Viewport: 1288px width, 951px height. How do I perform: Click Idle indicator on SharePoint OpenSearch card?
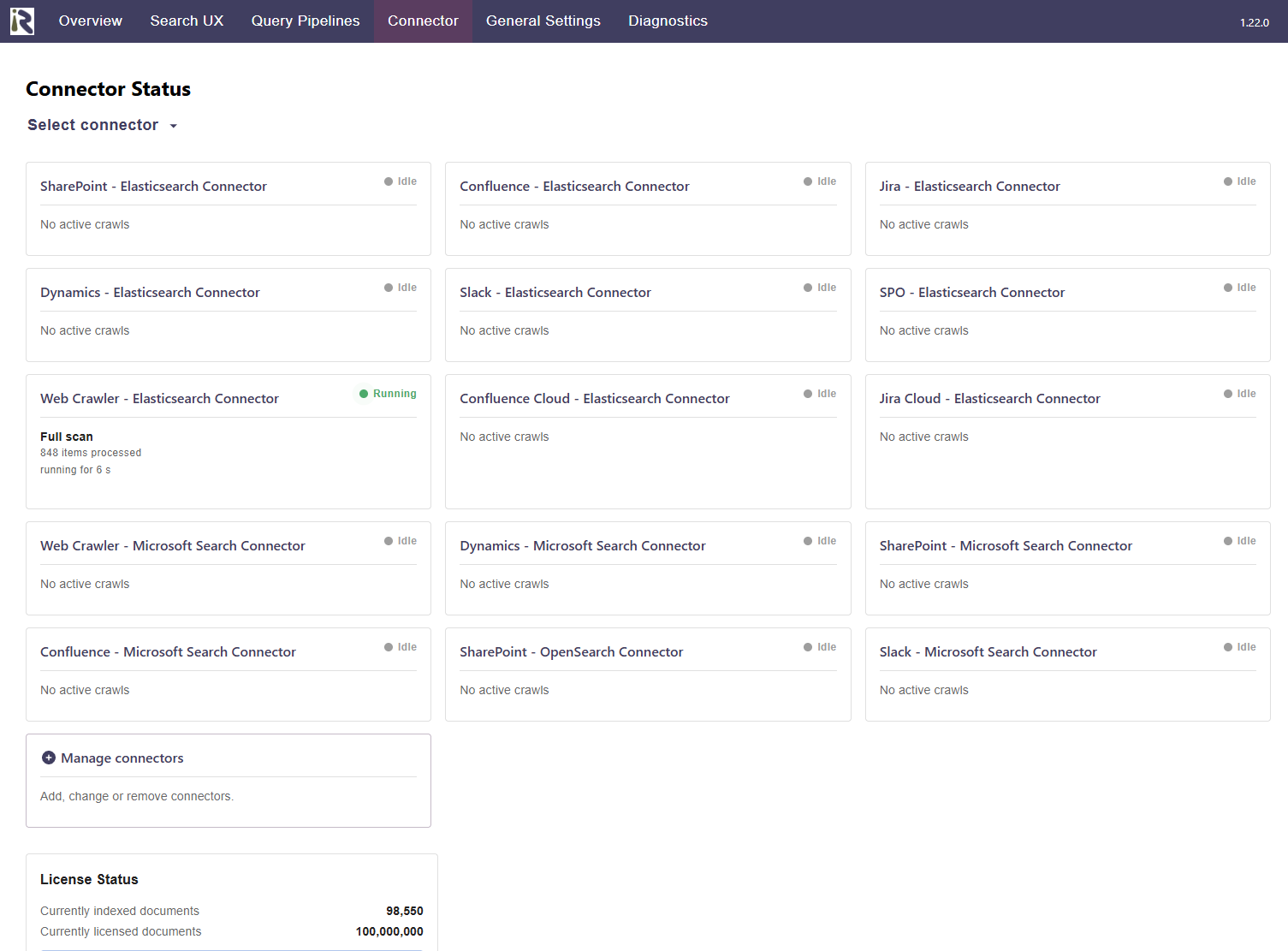pyautogui.click(x=820, y=647)
